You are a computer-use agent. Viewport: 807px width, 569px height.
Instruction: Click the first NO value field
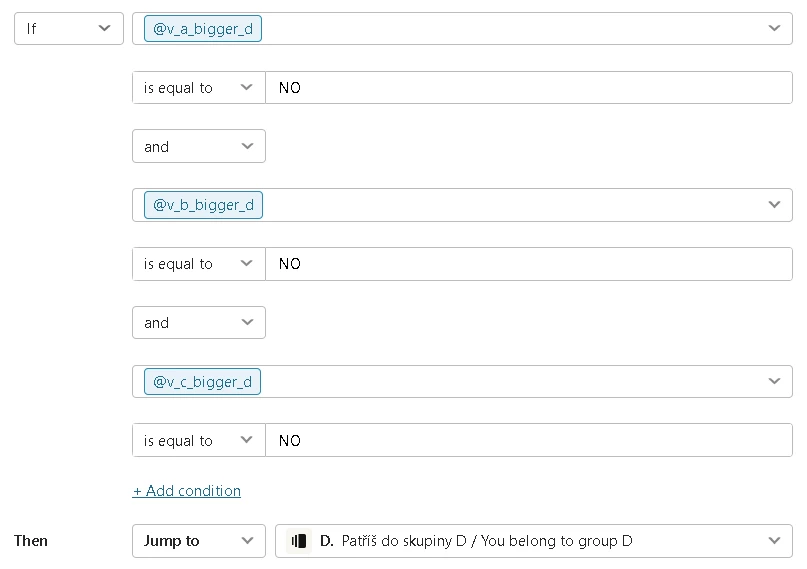tap(528, 88)
